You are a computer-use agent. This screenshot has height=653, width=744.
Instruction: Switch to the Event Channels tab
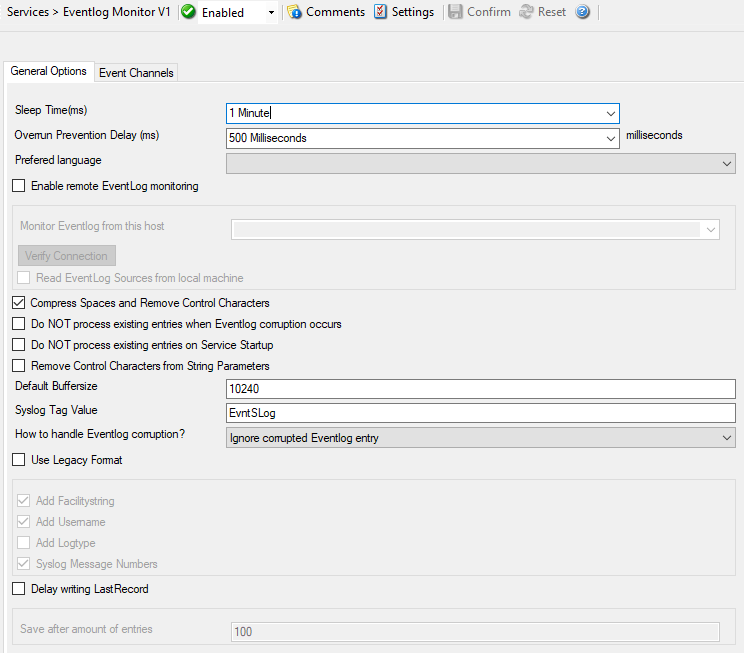136,72
